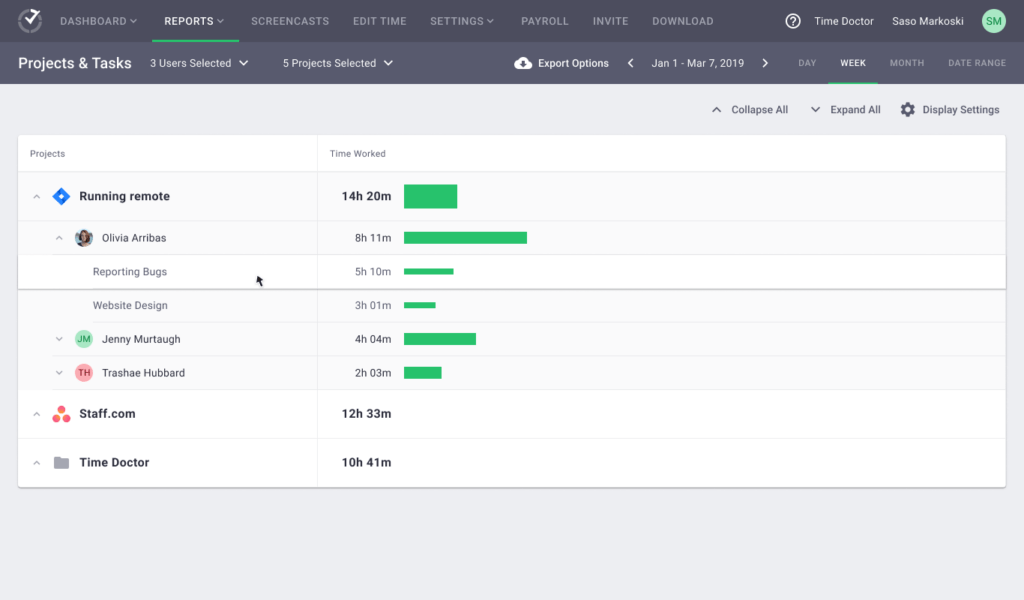Screen dimensions: 1024x600
Task: Open the help question mark icon
Action: (x=793, y=21)
